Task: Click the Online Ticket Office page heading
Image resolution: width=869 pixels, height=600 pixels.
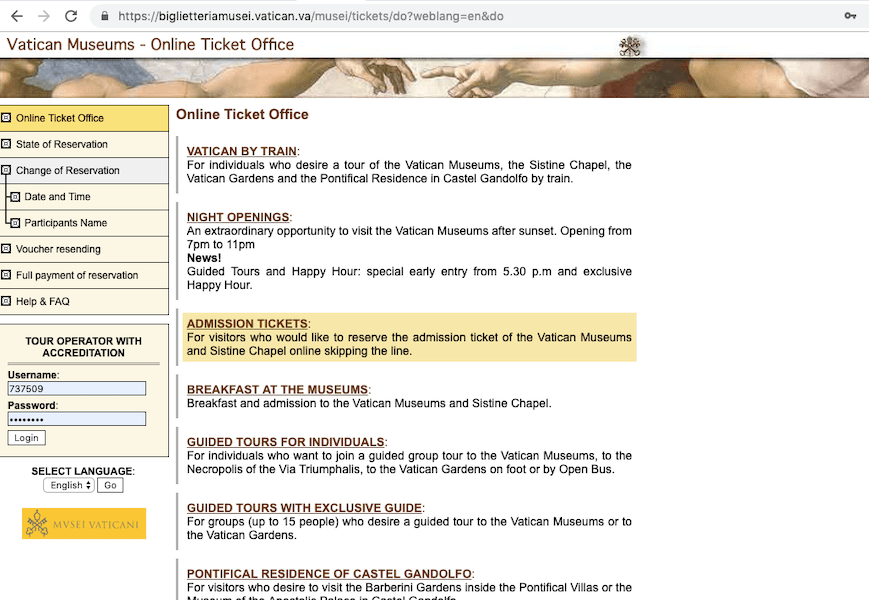Action: [242, 114]
